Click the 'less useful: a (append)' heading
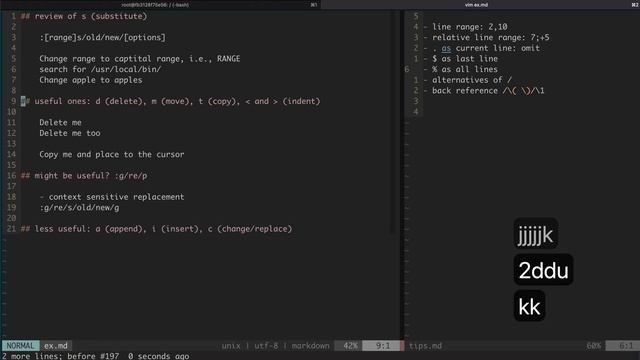640x360 pixels. pyautogui.click(x=156, y=229)
